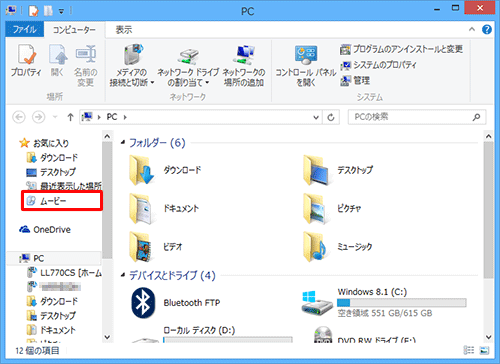Minimize the ribbon with the chevron

472,29
